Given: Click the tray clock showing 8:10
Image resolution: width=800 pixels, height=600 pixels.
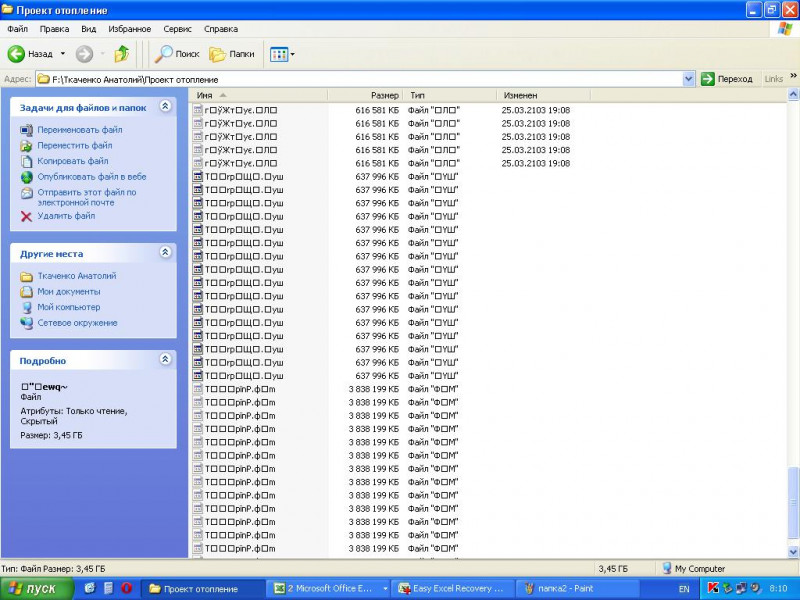Looking at the screenshot, I should click(x=778, y=588).
